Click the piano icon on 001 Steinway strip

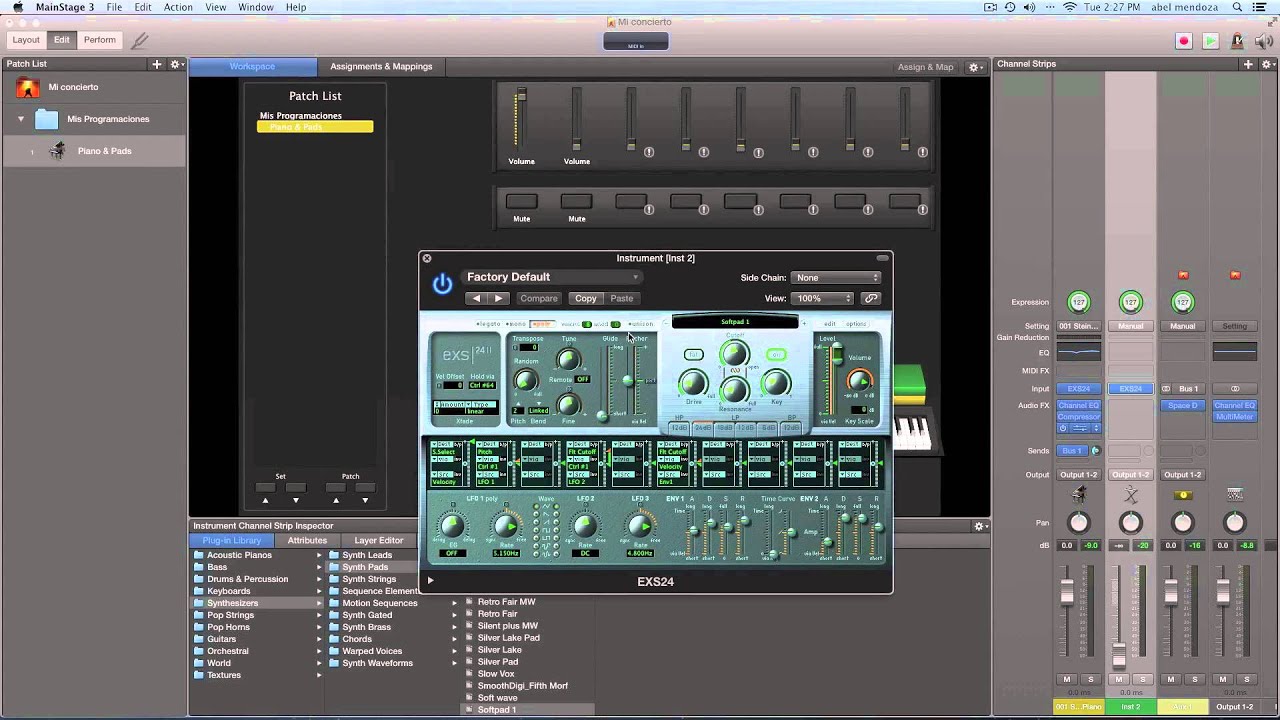point(1079,495)
